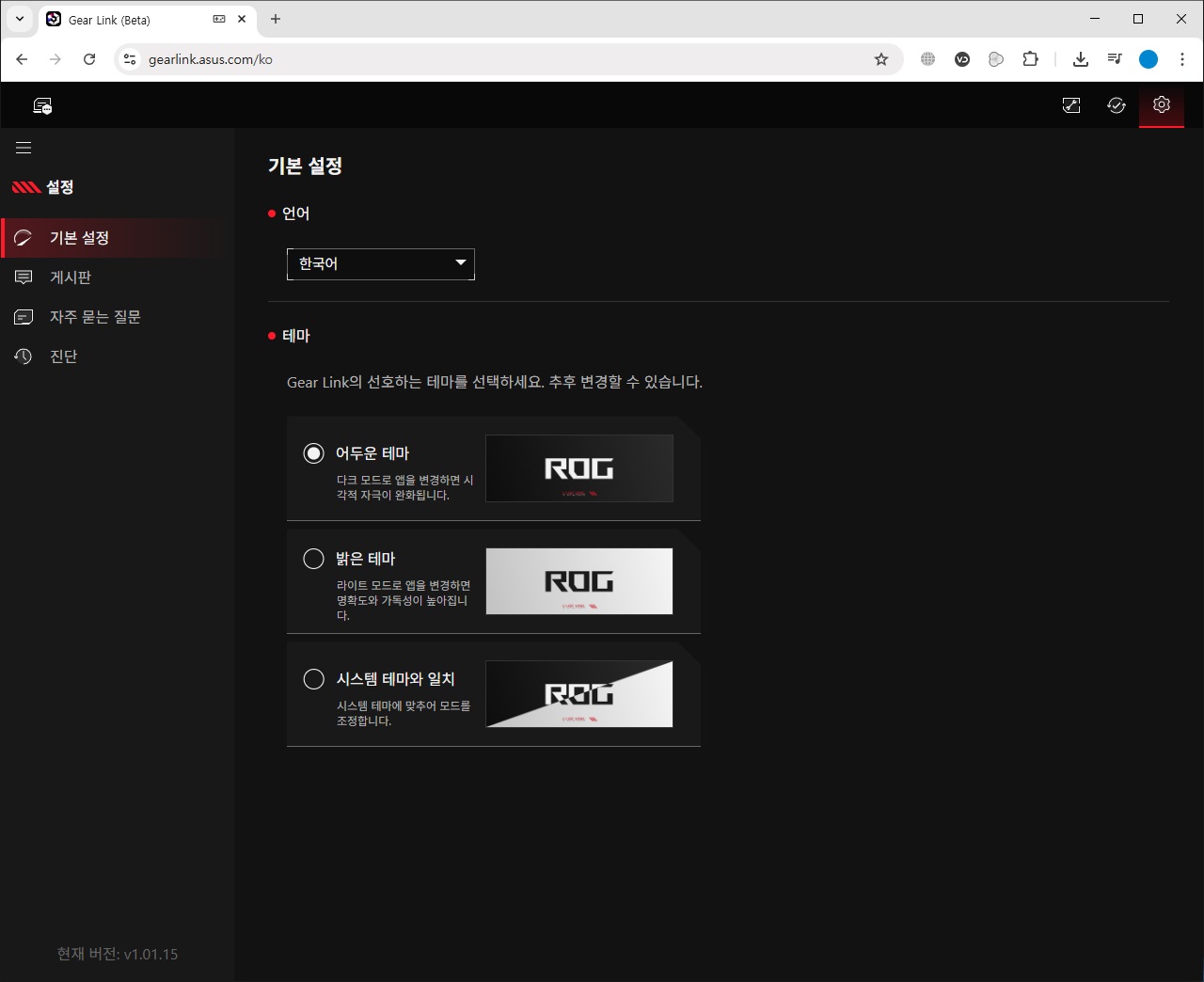Open the update check icon in header

(1117, 105)
